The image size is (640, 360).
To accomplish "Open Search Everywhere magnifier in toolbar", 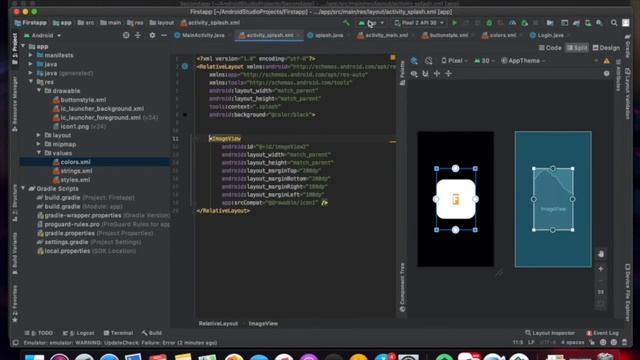I will click(614, 23).
